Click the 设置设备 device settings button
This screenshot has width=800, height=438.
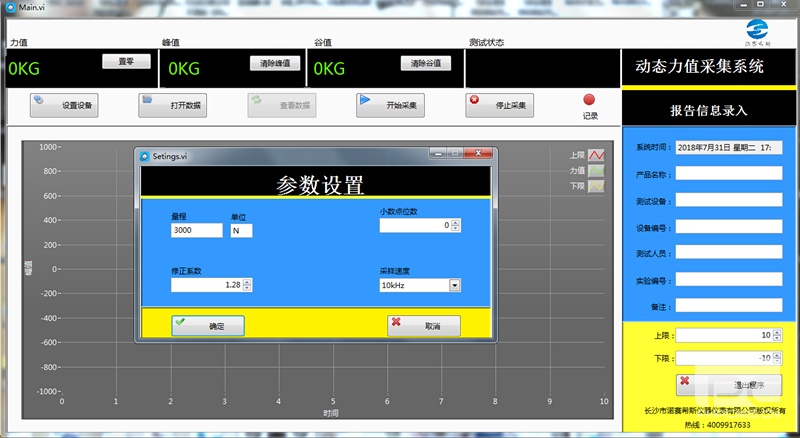(64, 104)
